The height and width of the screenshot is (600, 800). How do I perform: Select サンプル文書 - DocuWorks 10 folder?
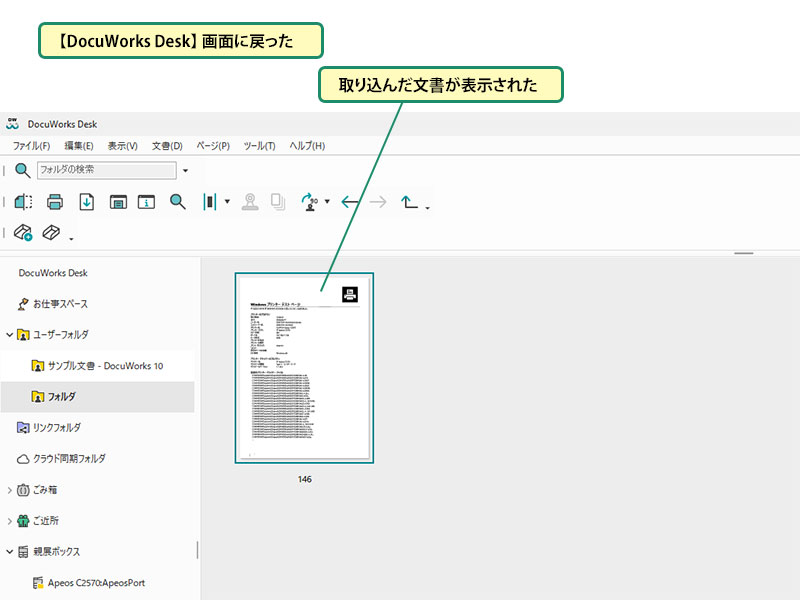pos(105,366)
